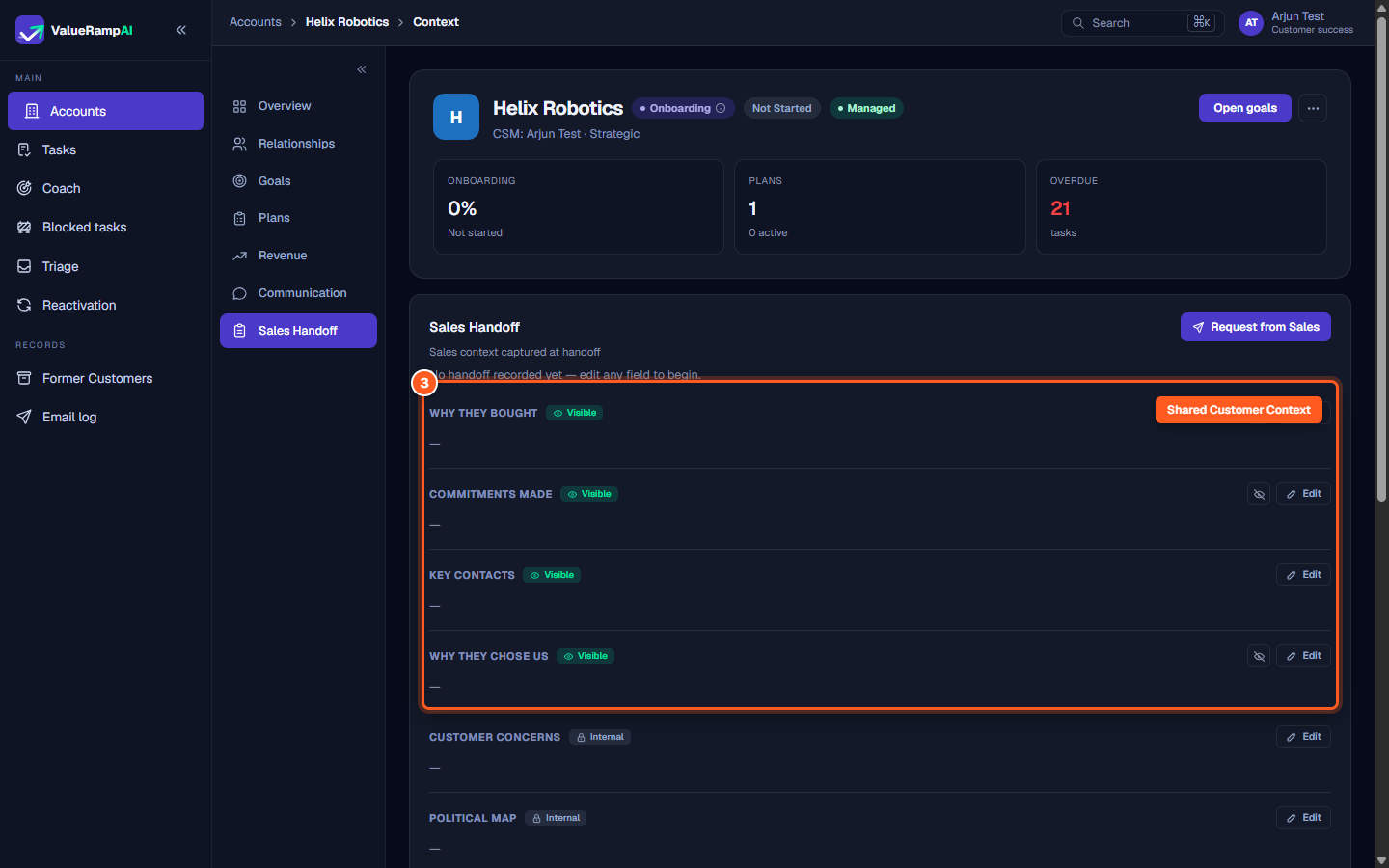Click the Onboarding status badge

coord(683,108)
